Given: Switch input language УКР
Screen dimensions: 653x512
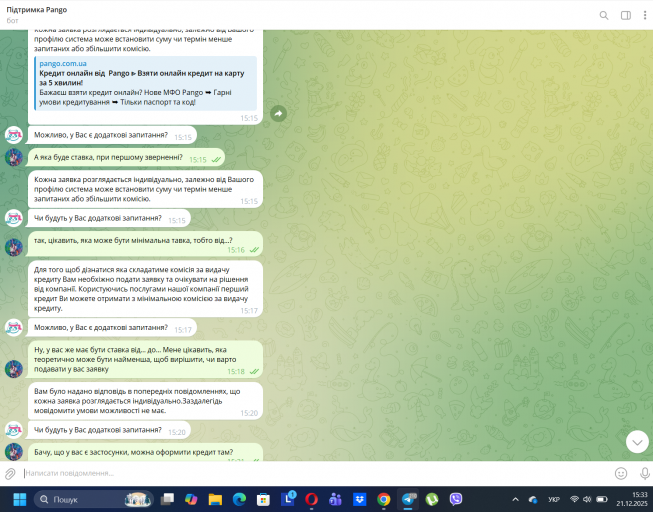Looking at the screenshot, I should tap(553, 499).
